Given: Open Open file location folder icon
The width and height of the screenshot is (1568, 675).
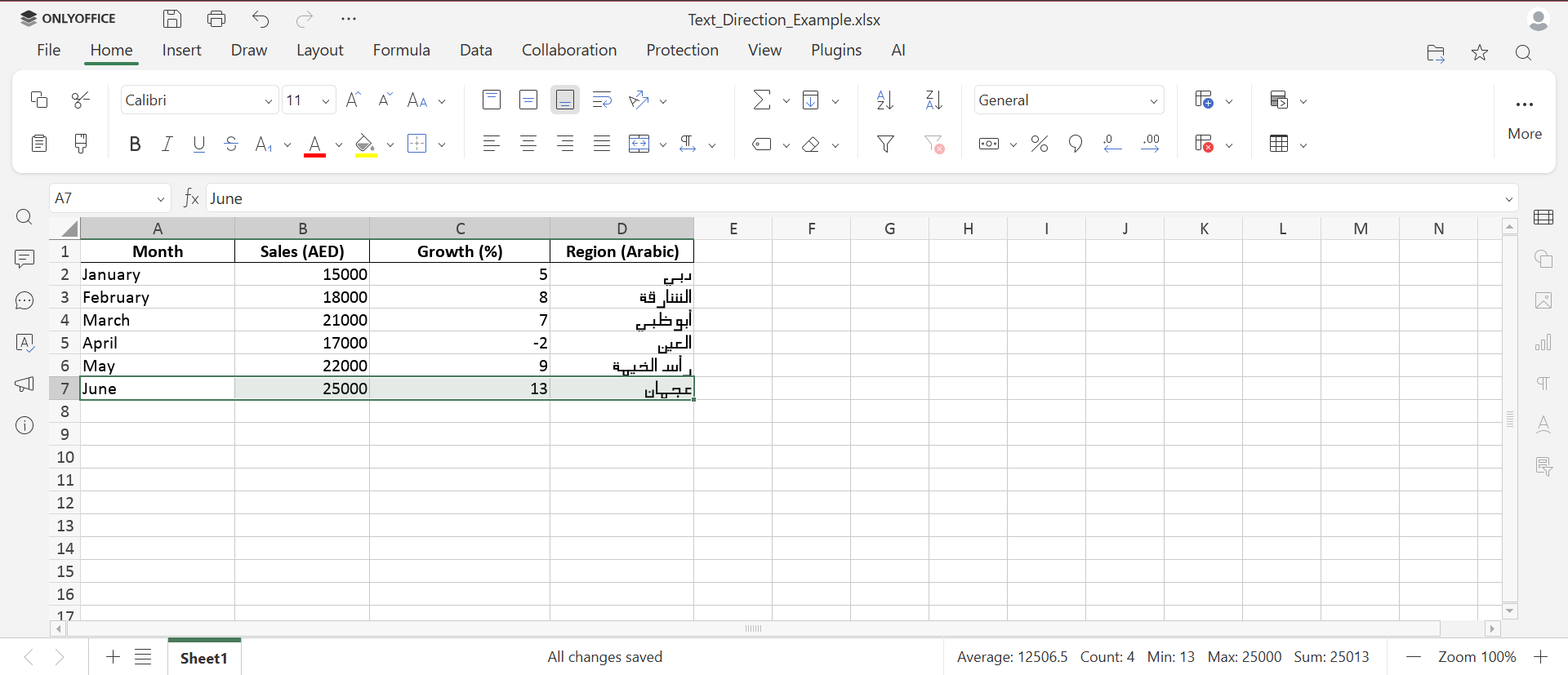Looking at the screenshot, I should tap(1436, 53).
